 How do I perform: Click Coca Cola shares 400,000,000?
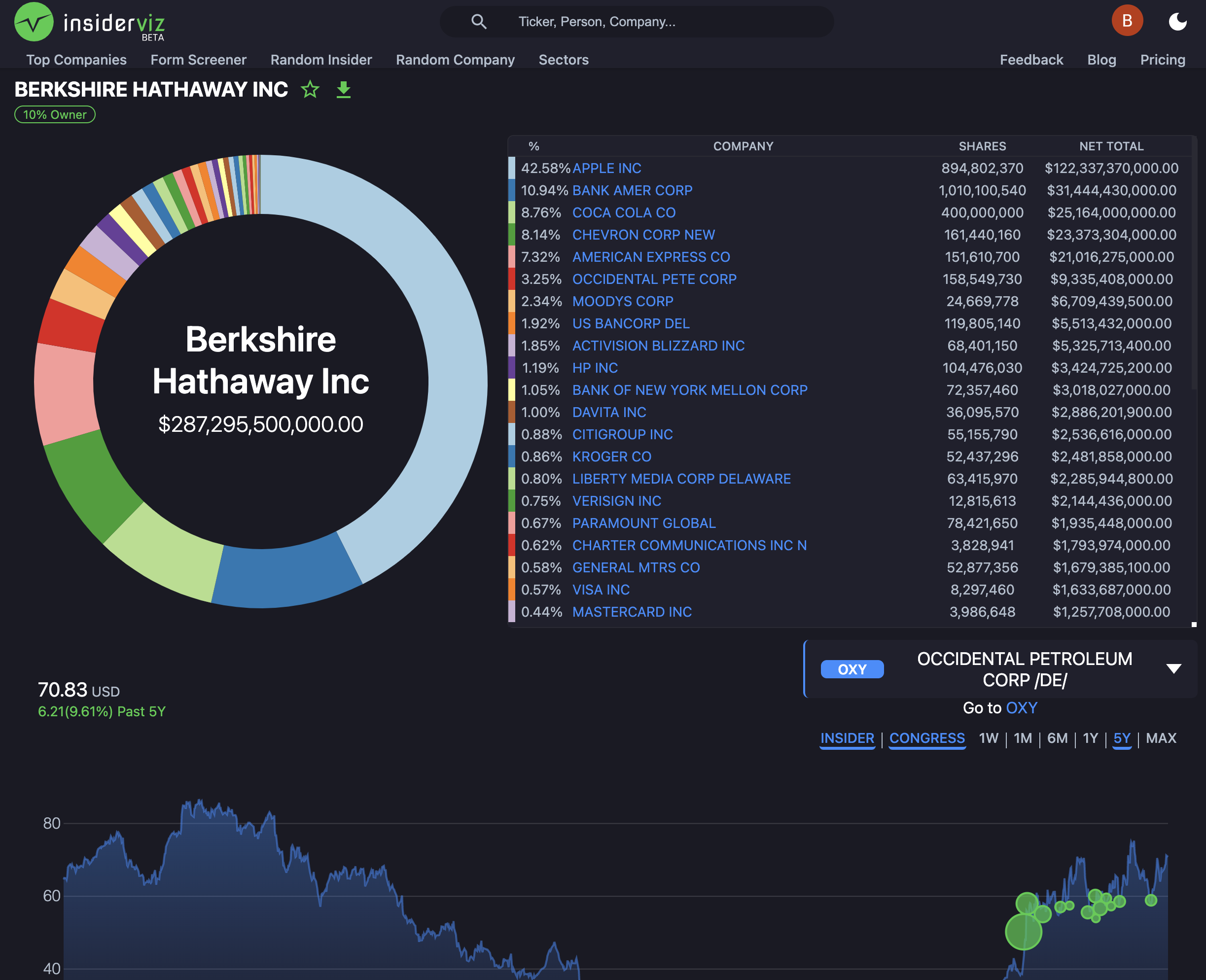click(982, 213)
